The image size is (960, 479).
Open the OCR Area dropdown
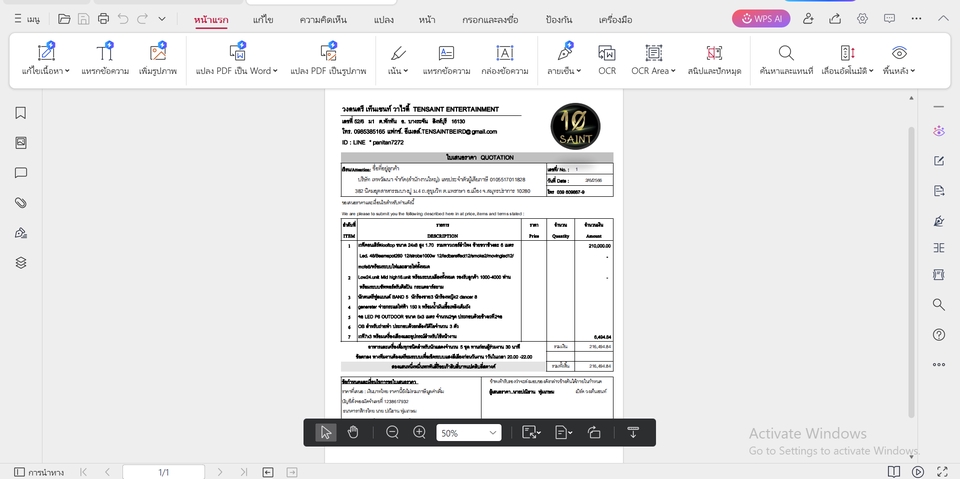click(x=654, y=59)
